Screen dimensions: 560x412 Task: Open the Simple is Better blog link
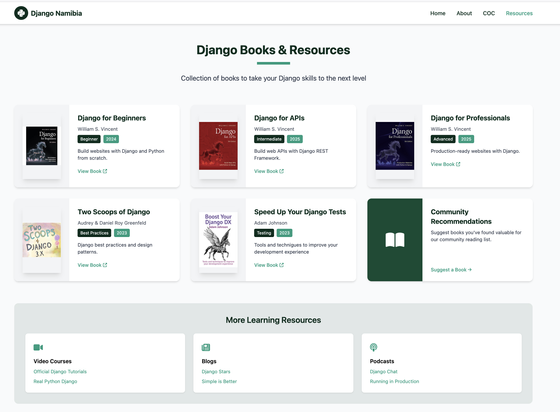[219, 382]
